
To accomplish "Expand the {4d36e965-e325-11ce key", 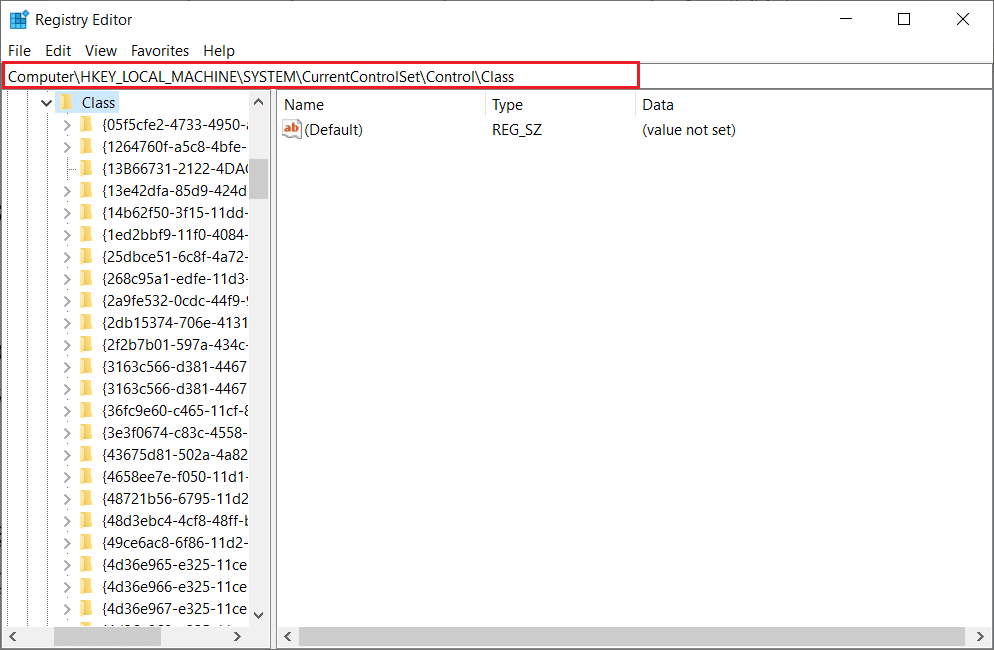I will [x=67, y=565].
